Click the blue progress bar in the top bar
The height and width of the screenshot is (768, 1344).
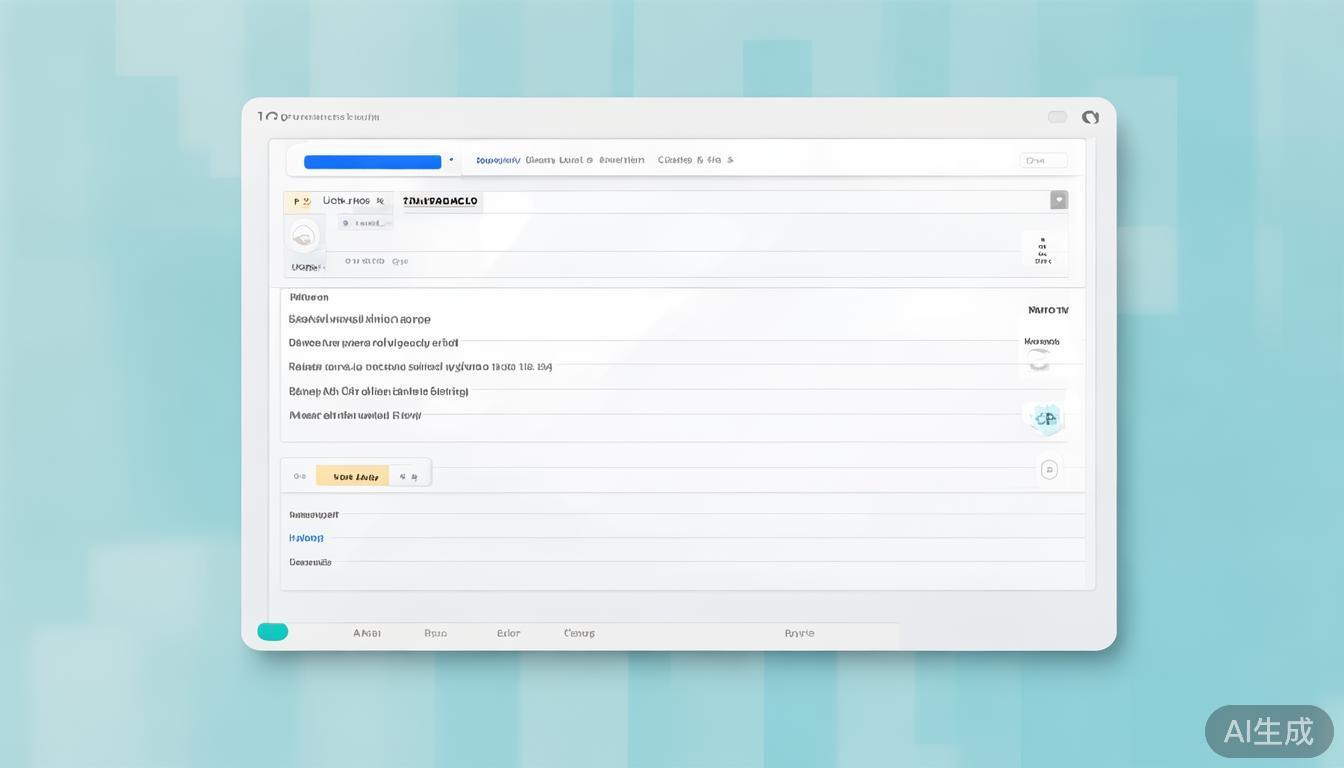click(372, 162)
